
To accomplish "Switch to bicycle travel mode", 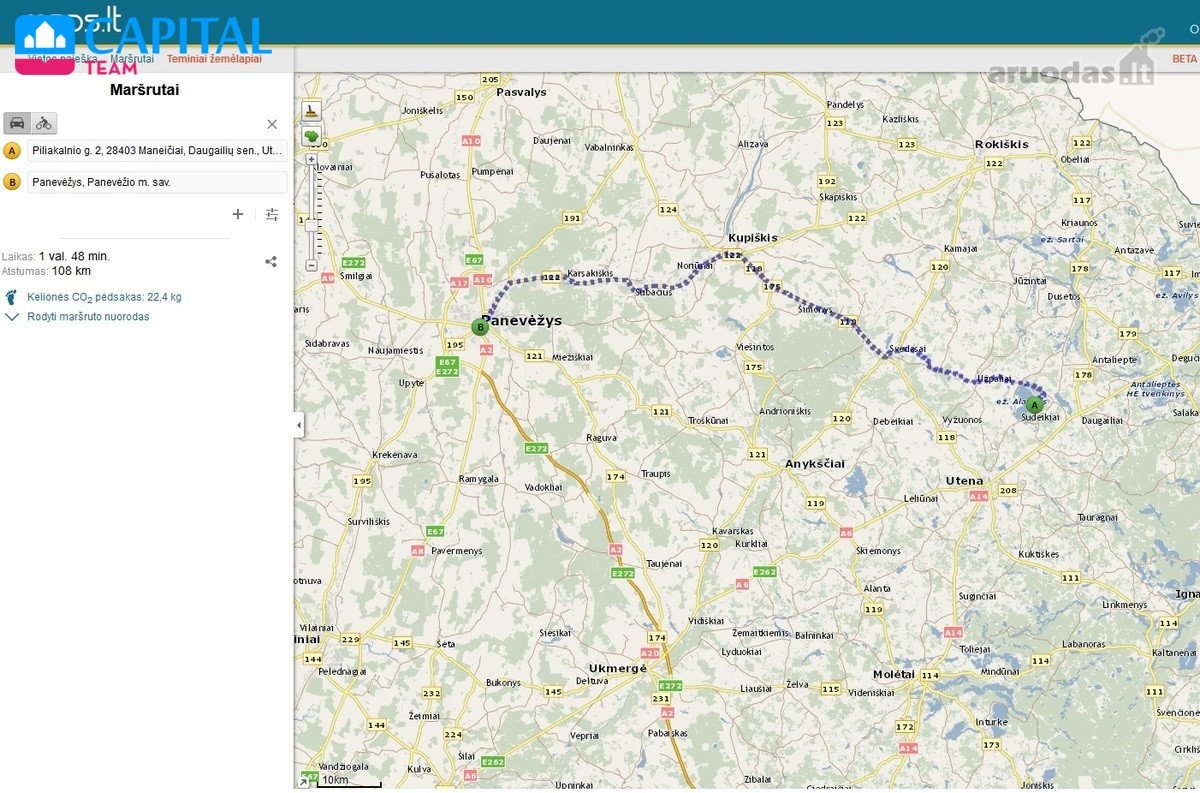I will pyautogui.click(x=44, y=123).
